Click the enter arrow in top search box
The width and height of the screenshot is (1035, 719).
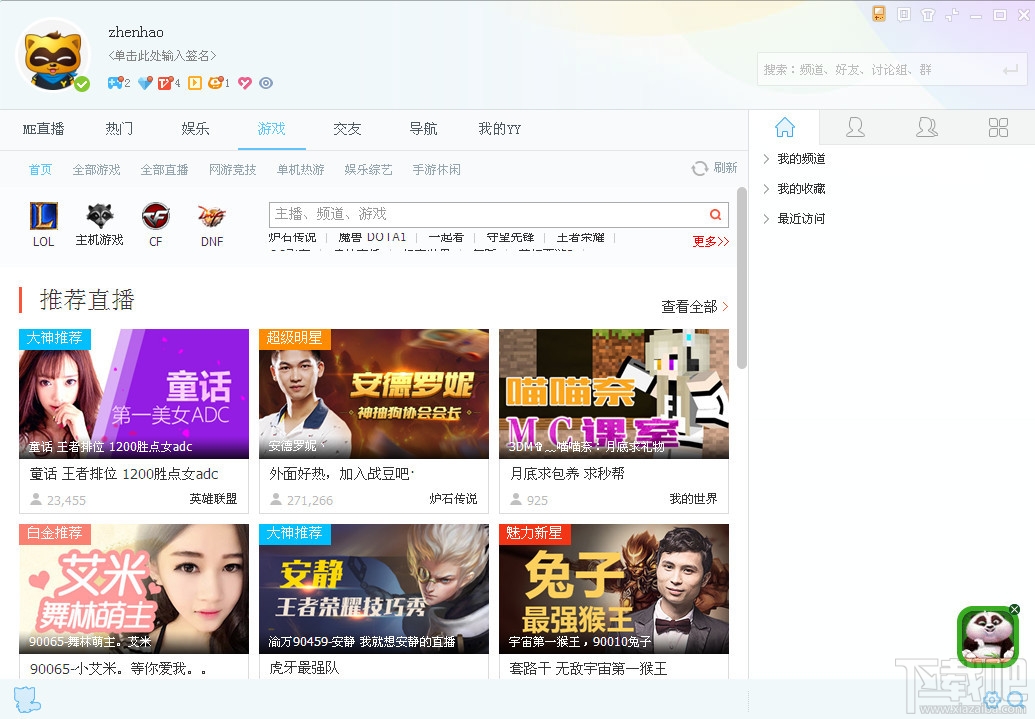pyautogui.click(x=1010, y=69)
